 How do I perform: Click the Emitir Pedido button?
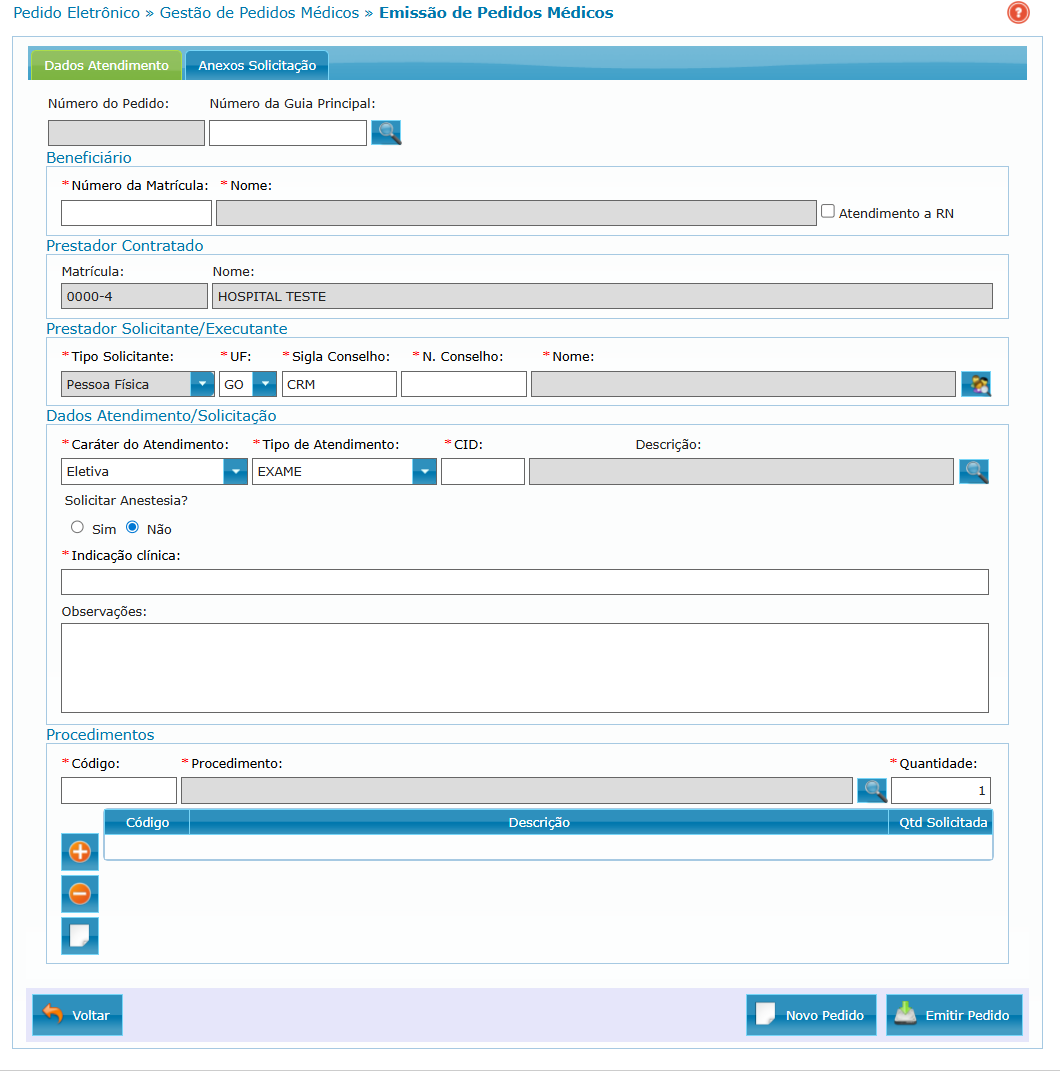(954, 1015)
